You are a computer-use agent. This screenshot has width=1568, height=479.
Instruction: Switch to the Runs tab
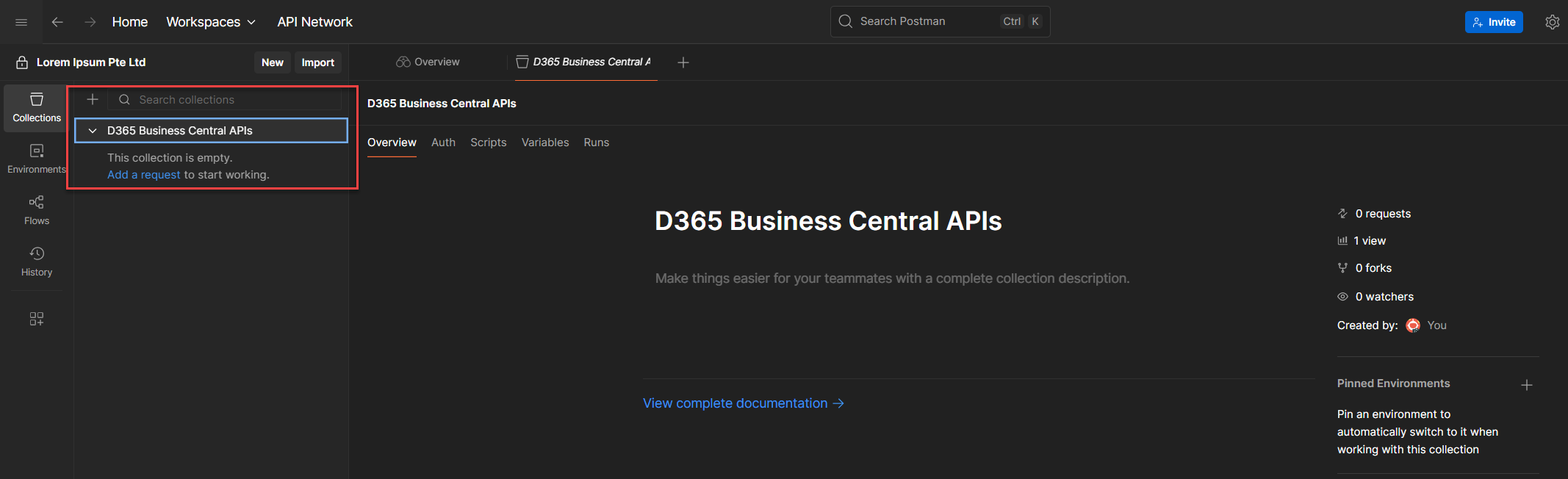click(597, 143)
